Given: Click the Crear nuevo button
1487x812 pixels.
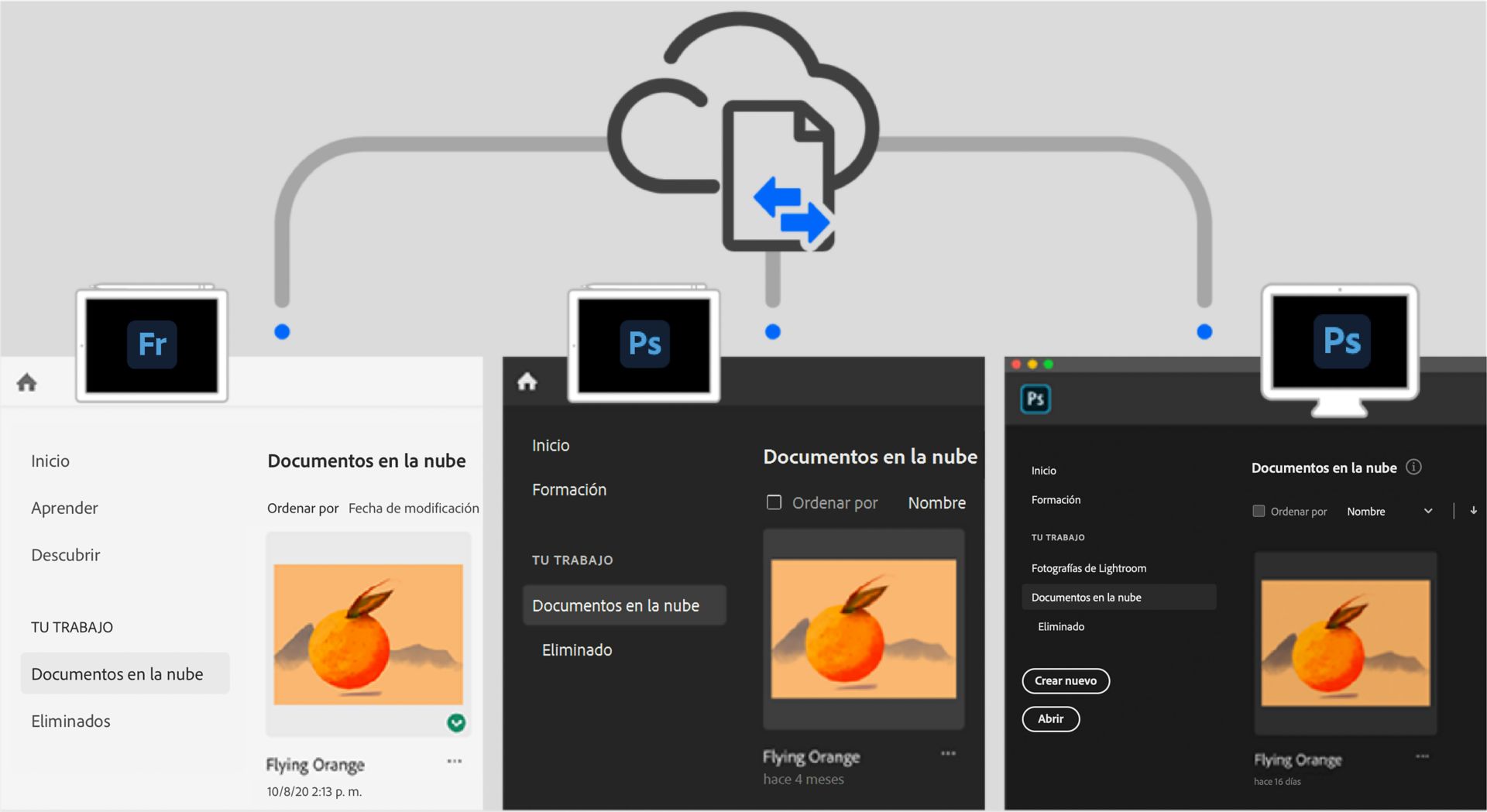Looking at the screenshot, I should click(x=1066, y=680).
